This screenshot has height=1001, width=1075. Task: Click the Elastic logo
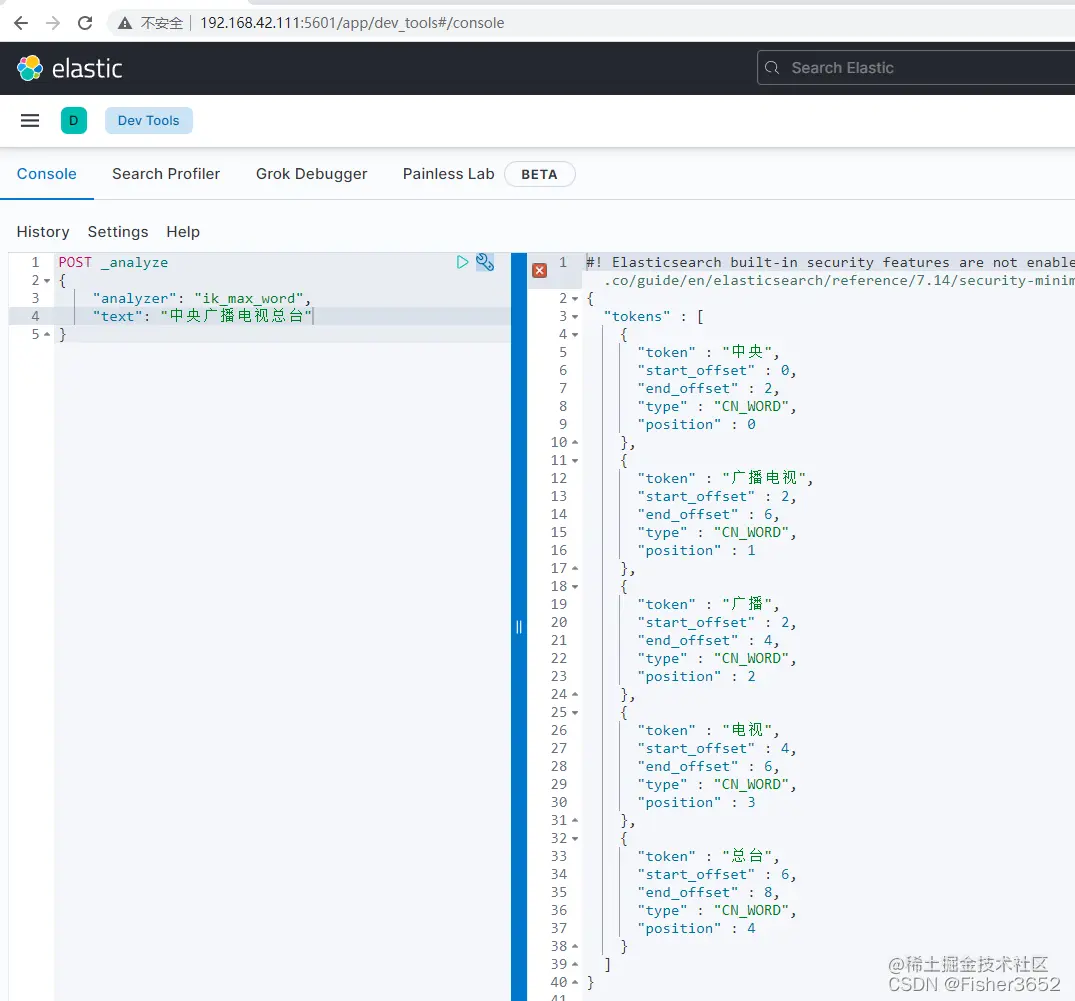69,69
